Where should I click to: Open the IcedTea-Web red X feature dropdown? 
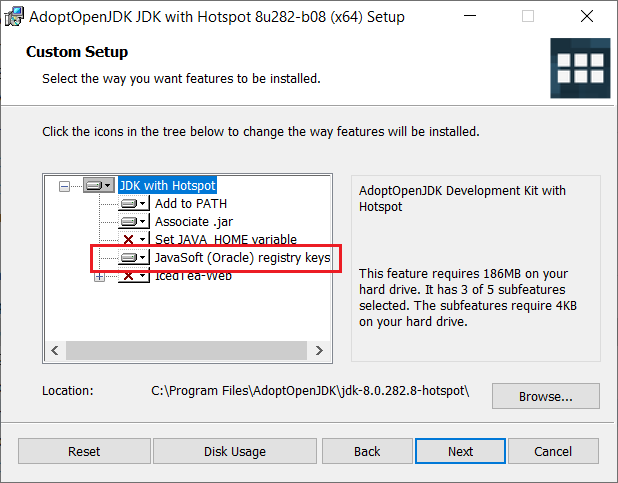click(x=134, y=276)
